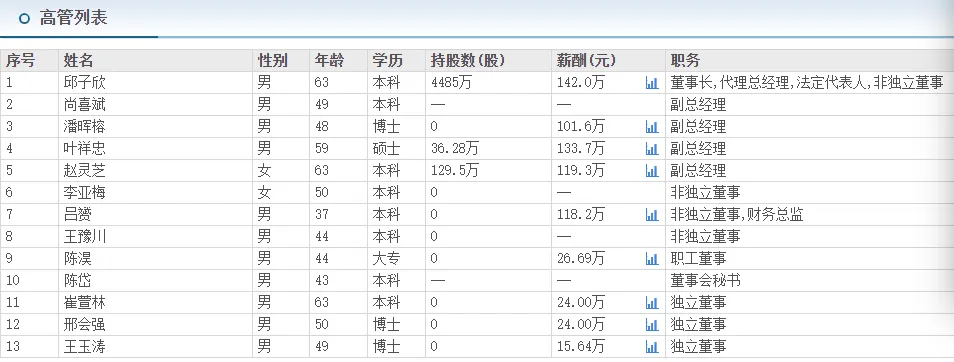Click the 36.28万 shareholding value

point(454,148)
